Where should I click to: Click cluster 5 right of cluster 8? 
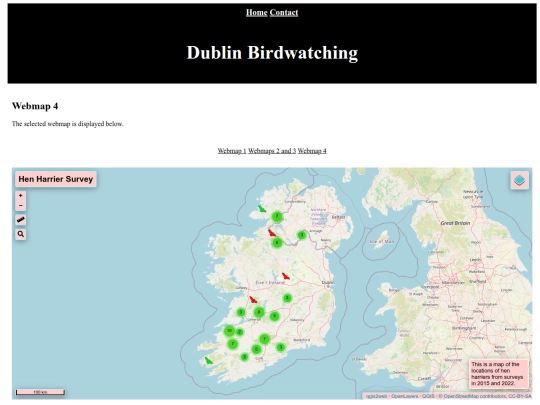274,316
